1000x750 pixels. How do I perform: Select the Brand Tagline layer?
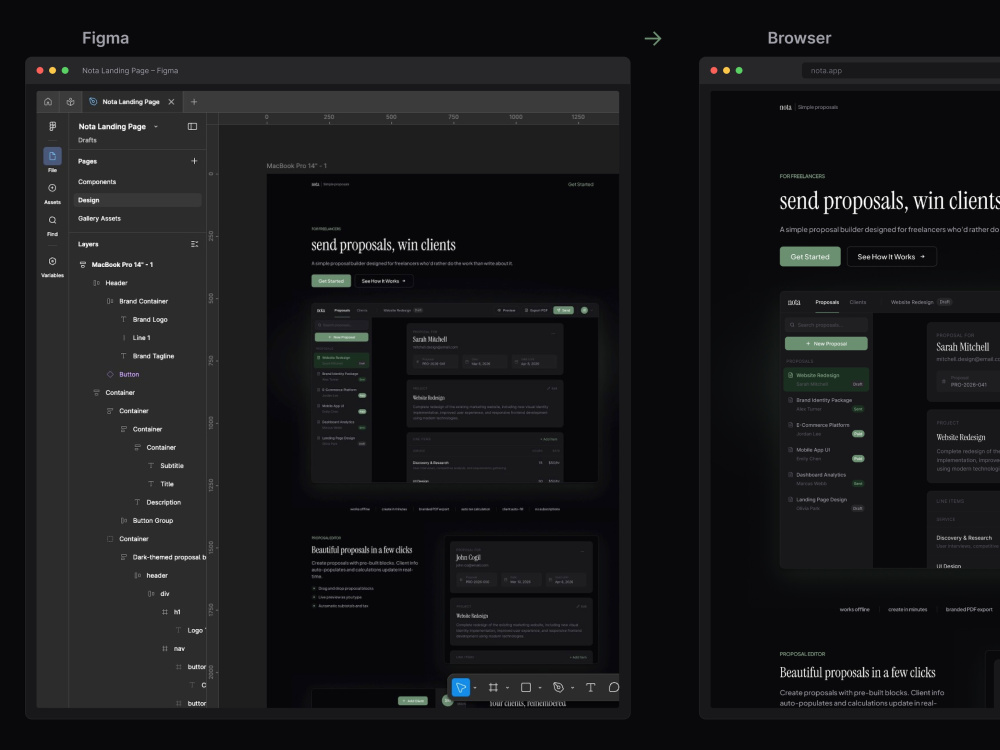pyautogui.click(x=153, y=356)
